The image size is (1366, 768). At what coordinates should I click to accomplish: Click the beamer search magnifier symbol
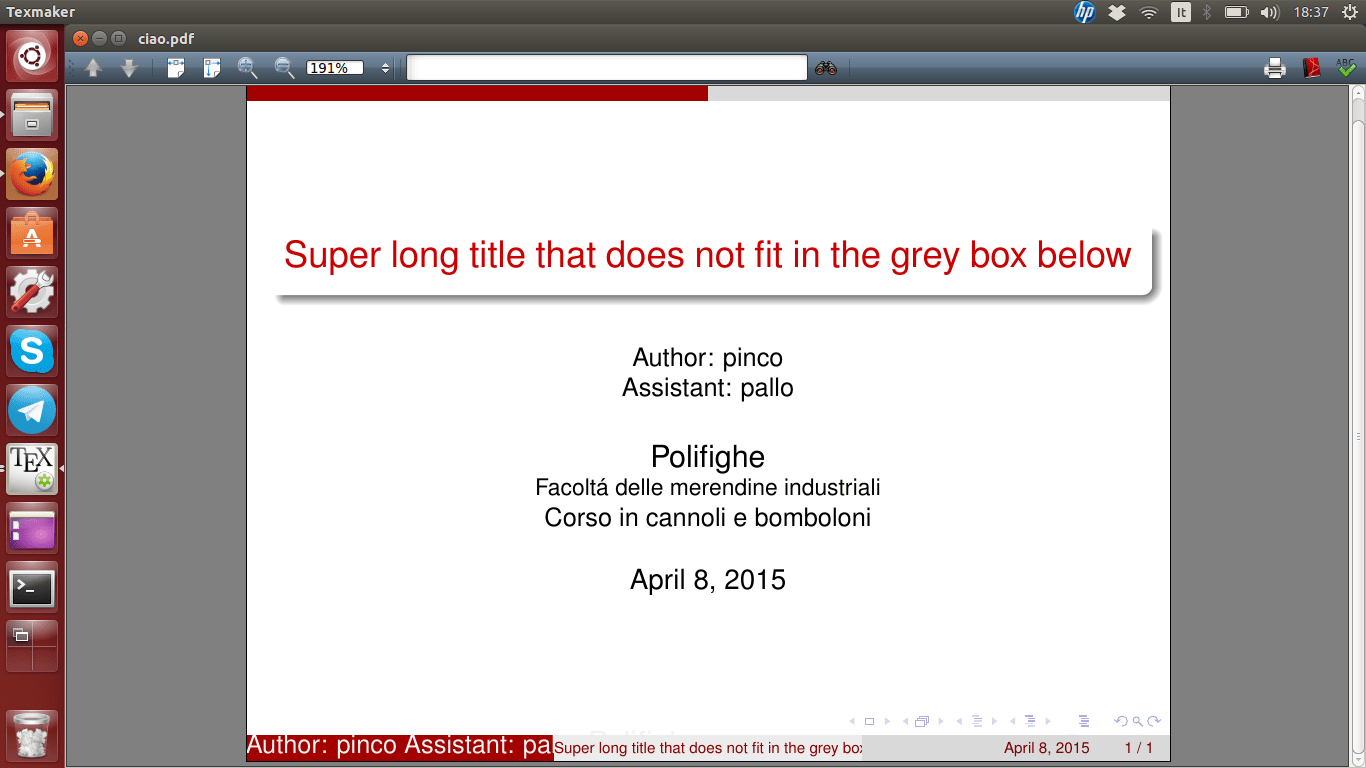click(1138, 721)
